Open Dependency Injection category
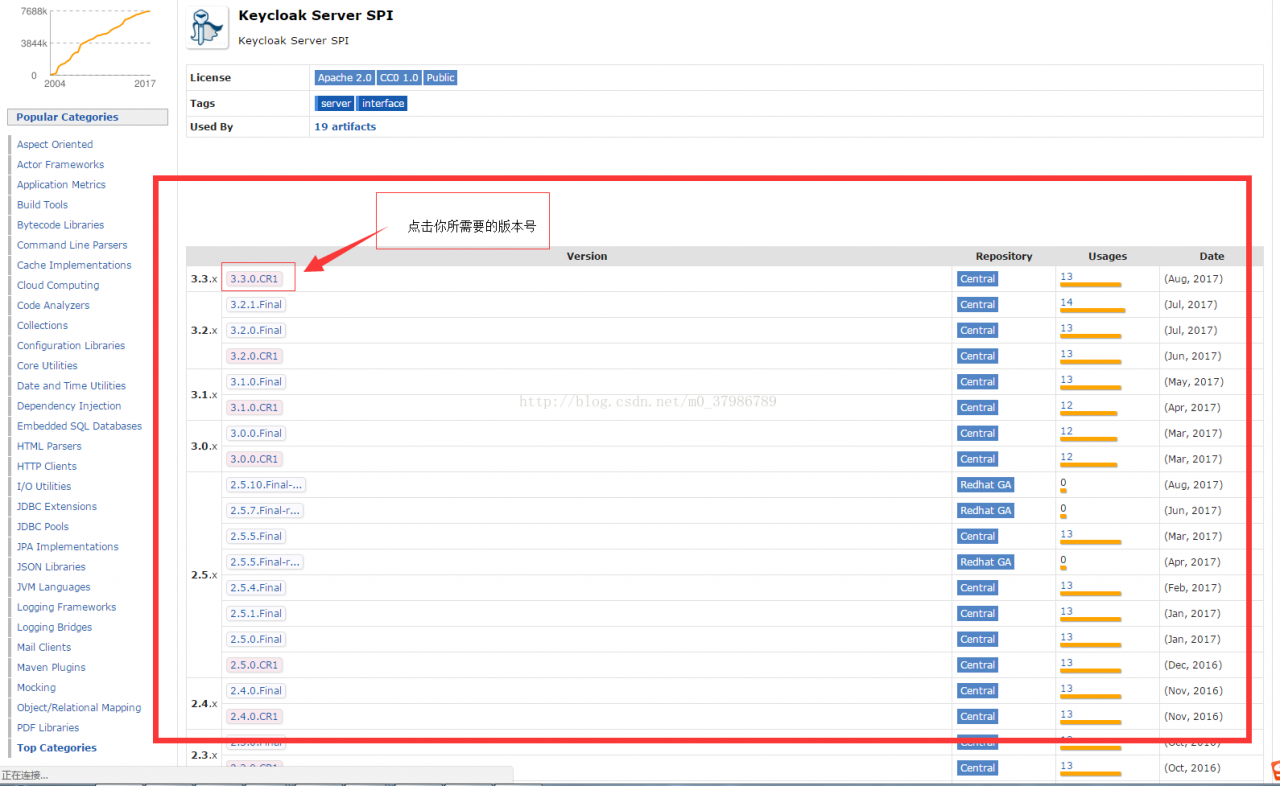The width and height of the screenshot is (1280, 786). tap(69, 406)
